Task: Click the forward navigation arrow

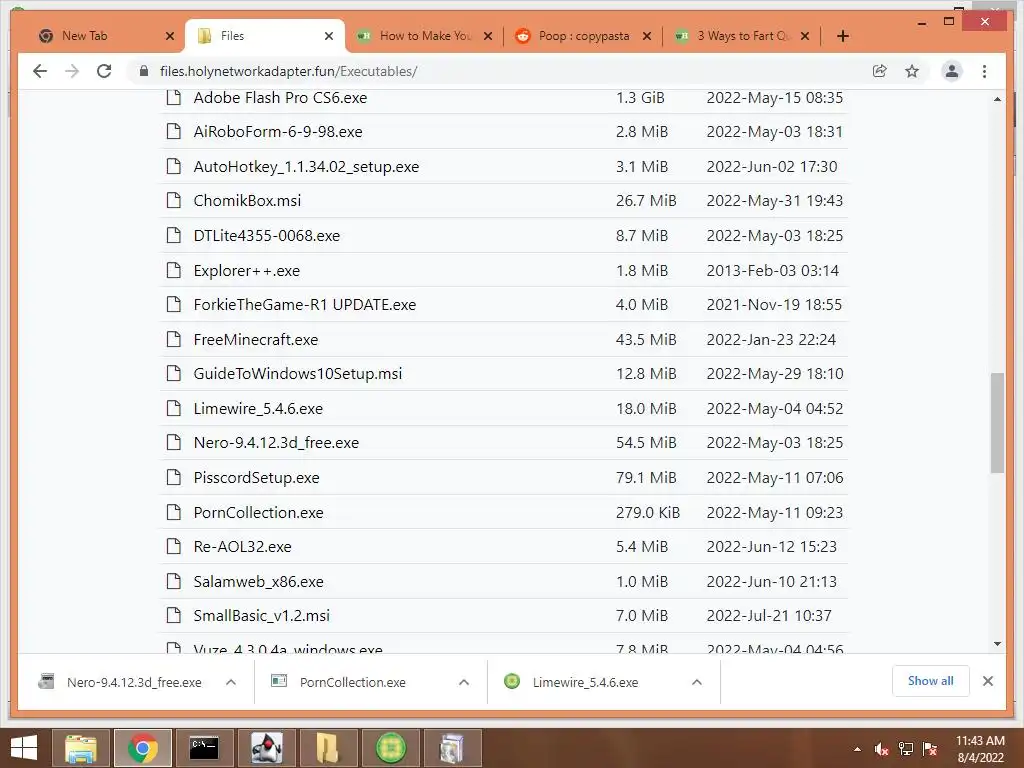Action: 72,71
